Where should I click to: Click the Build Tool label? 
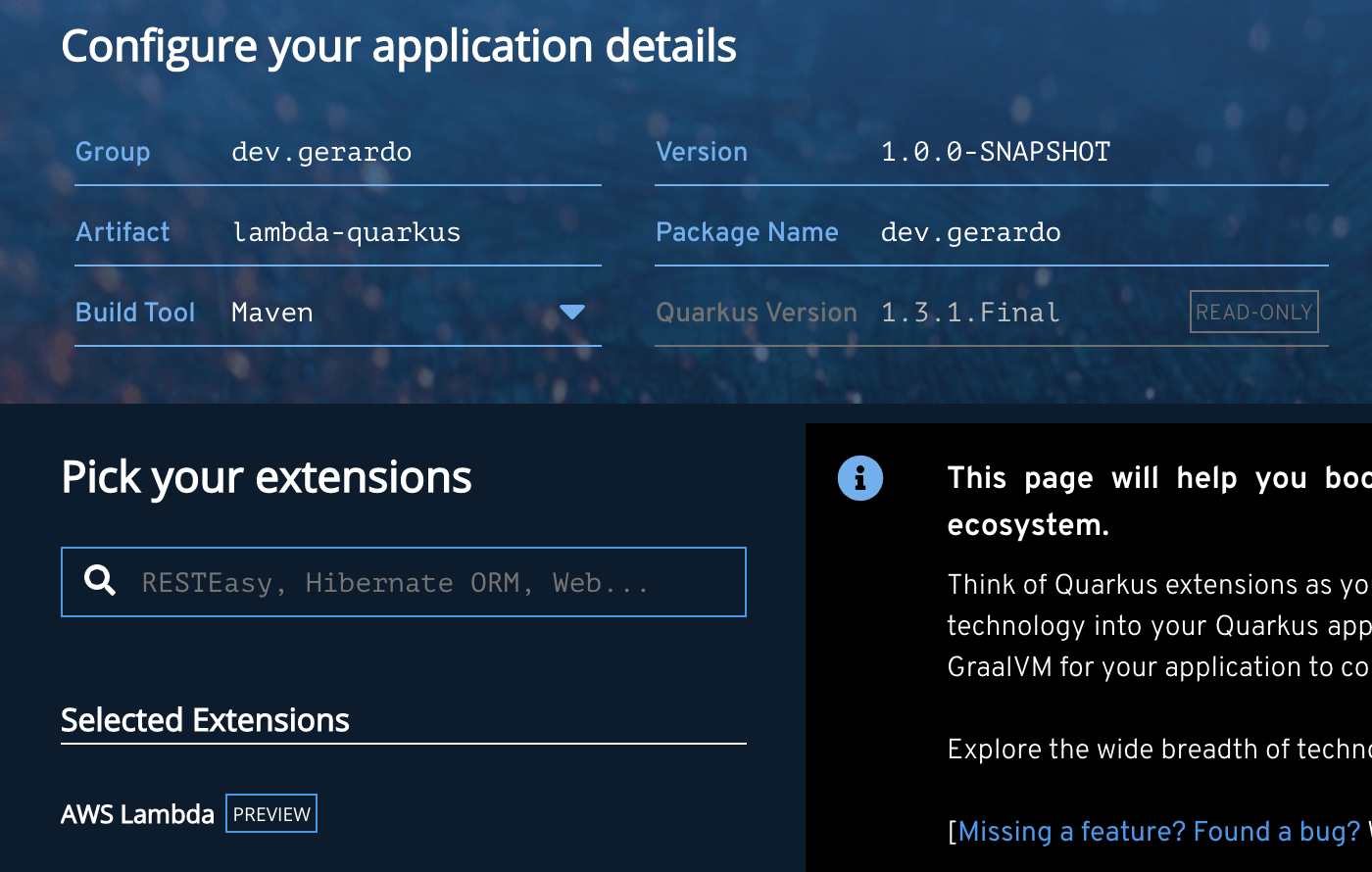[x=135, y=313]
